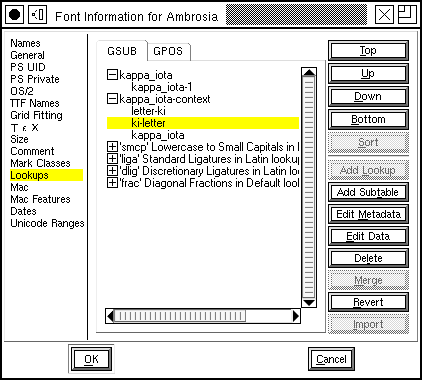Select PS UID in the sidebar

[28, 67]
